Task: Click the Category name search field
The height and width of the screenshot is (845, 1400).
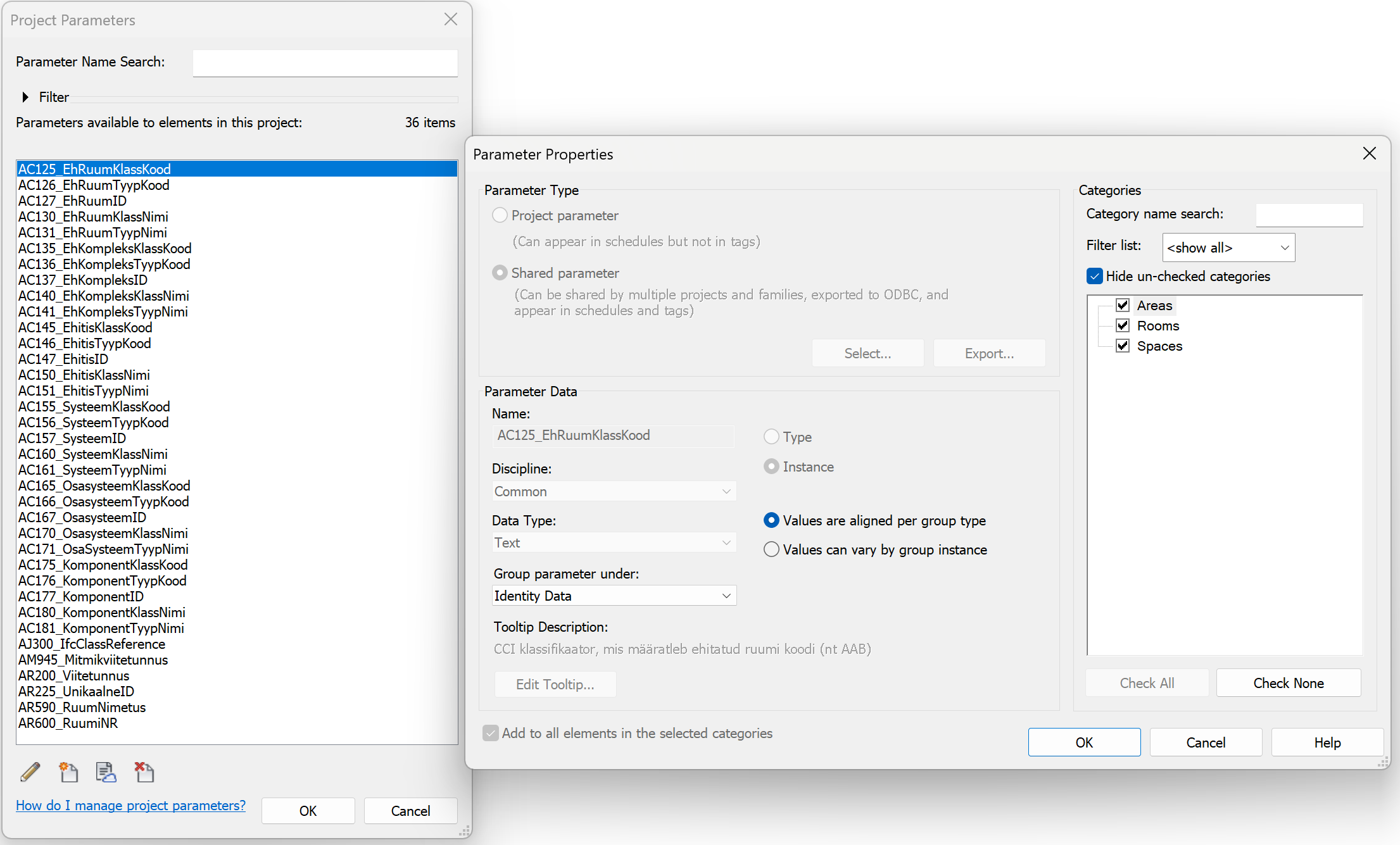Action: [1309, 215]
